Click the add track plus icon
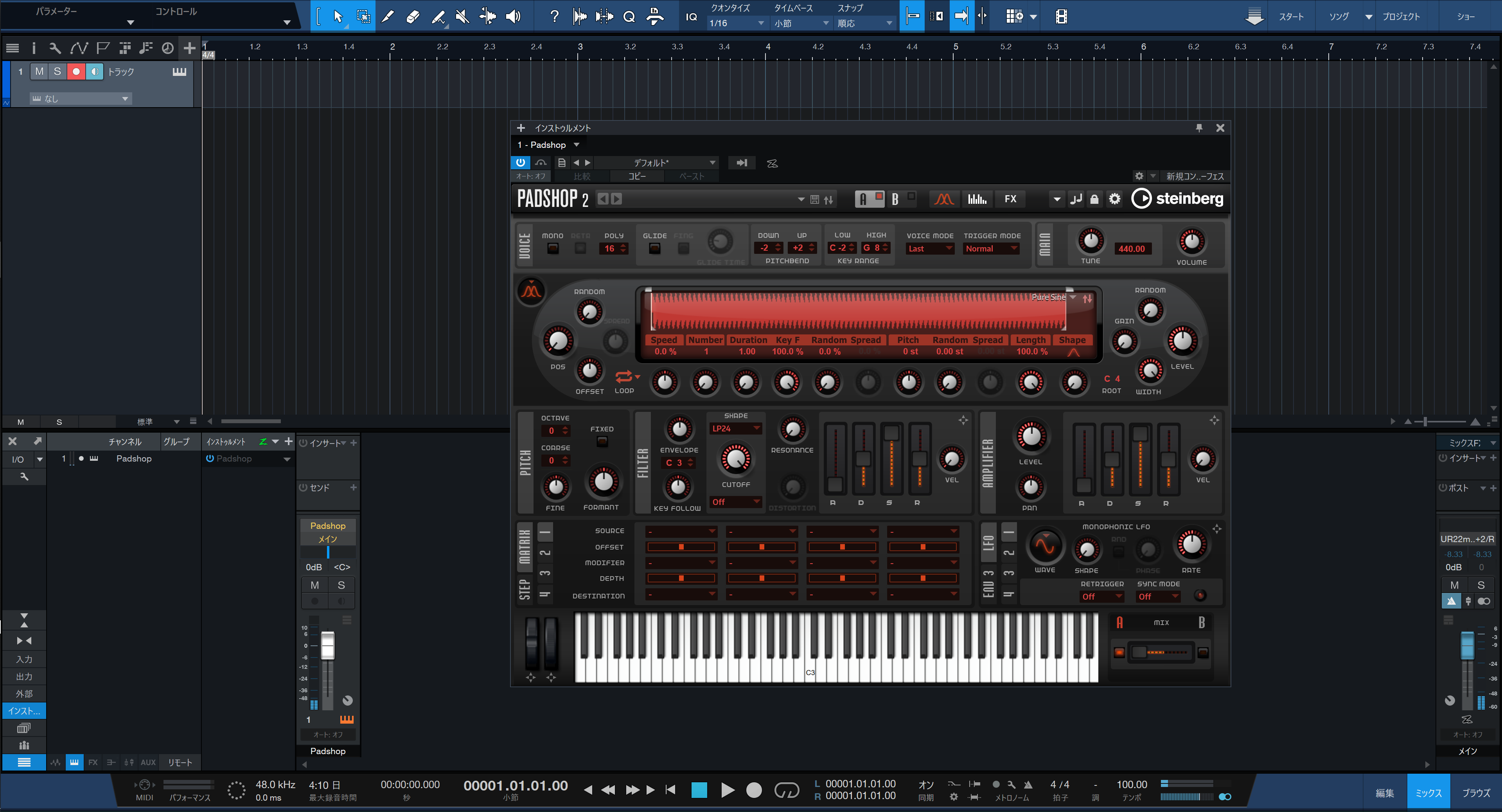1502x812 pixels. click(189, 48)
